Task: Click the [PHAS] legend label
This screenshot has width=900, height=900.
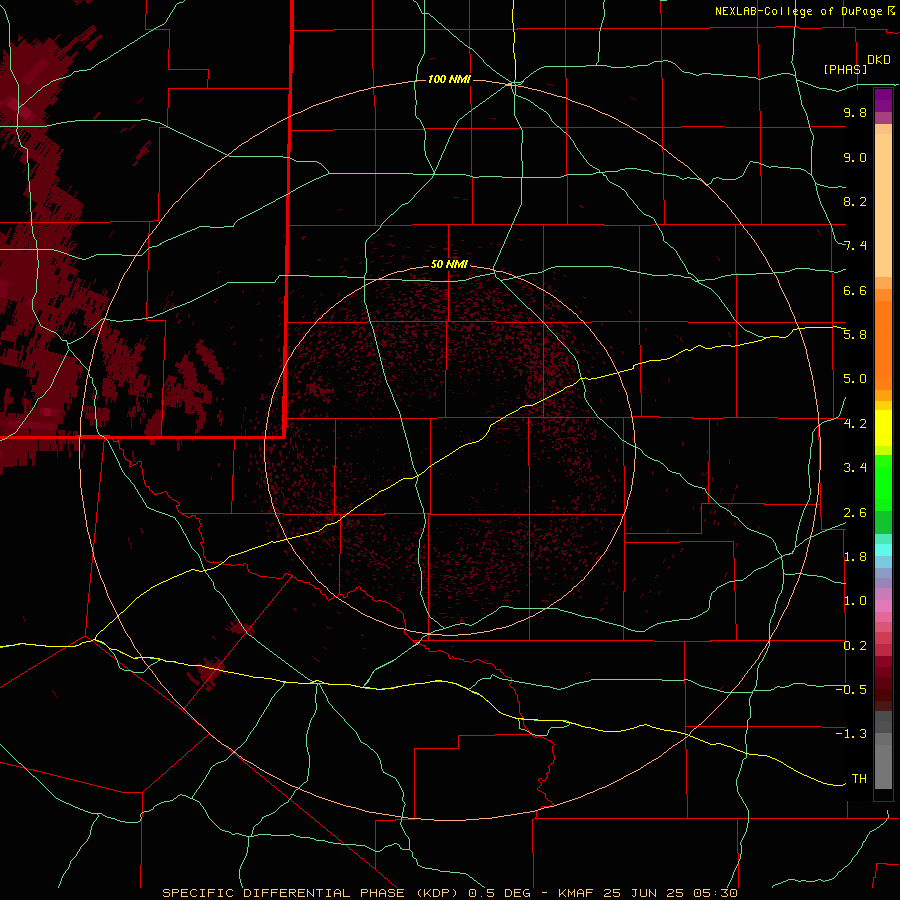Action: [845, 69]
